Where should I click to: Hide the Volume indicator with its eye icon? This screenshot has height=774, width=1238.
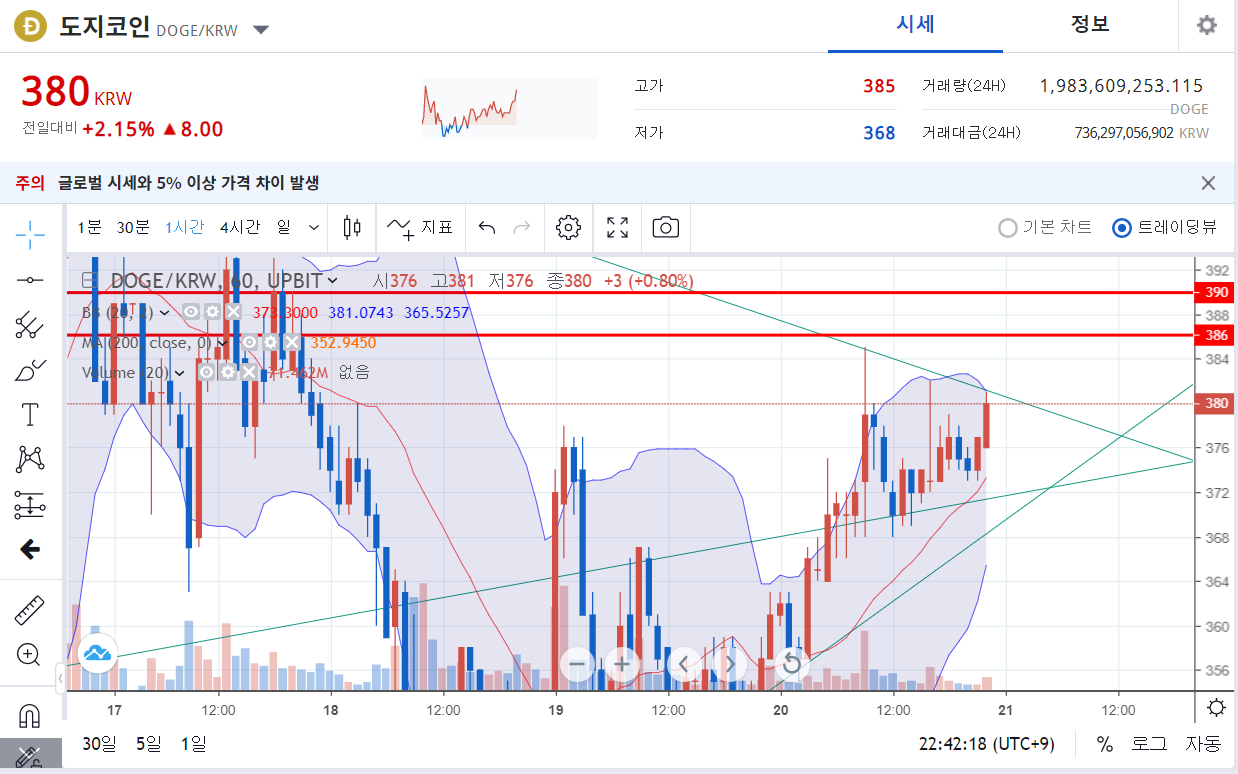pyautogui.click(x=206, y=372)
